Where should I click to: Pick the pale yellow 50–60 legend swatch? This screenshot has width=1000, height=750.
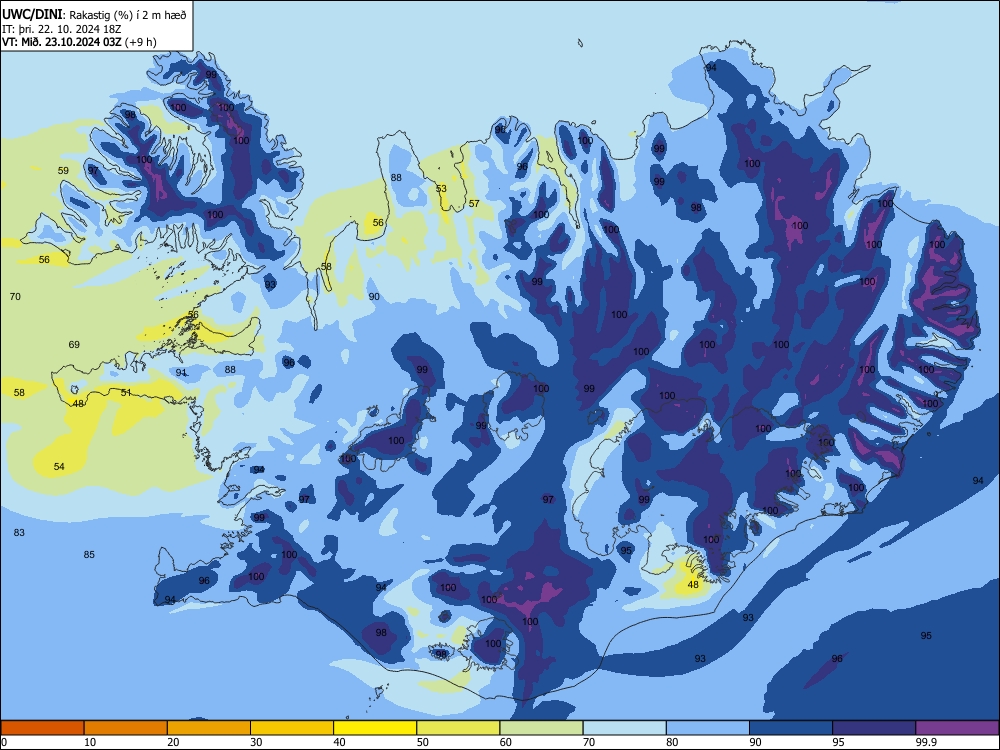(458, 728)
